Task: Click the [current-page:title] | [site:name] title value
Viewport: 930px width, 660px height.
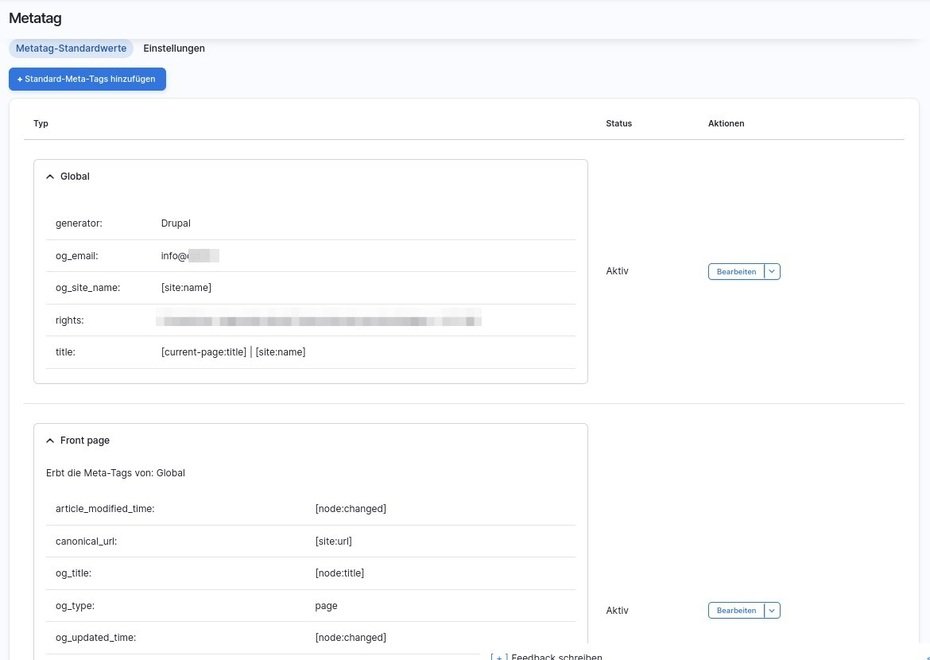Action: coord(233,352)
